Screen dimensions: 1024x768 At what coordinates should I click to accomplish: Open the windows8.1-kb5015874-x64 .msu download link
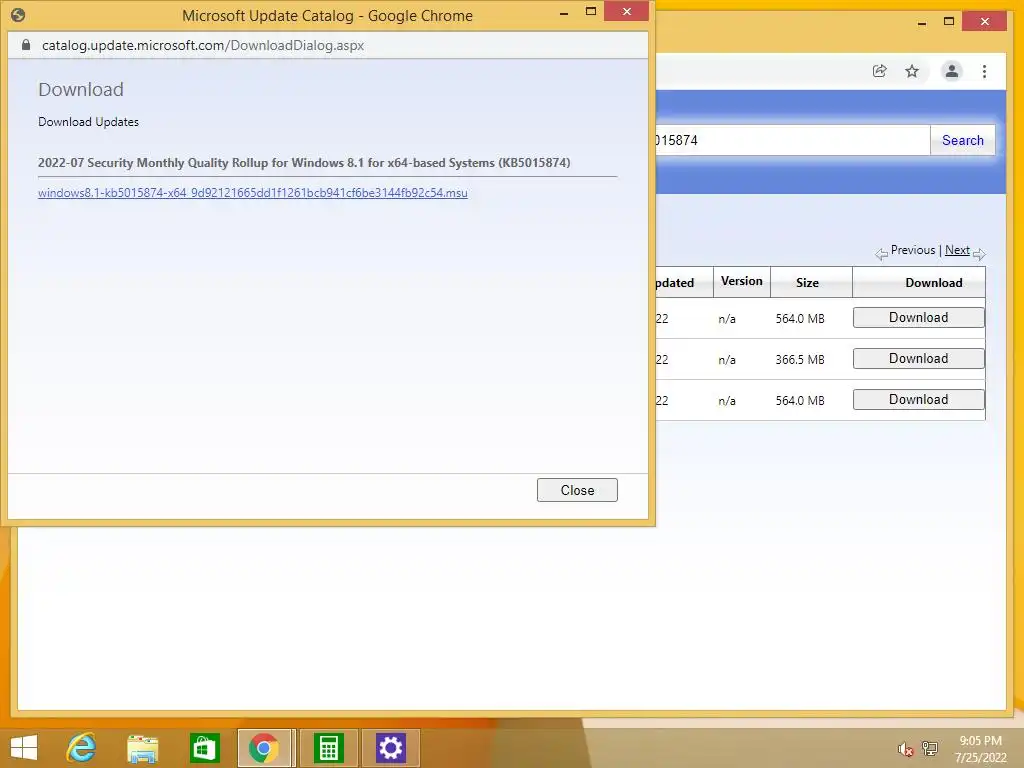(253, 193)
